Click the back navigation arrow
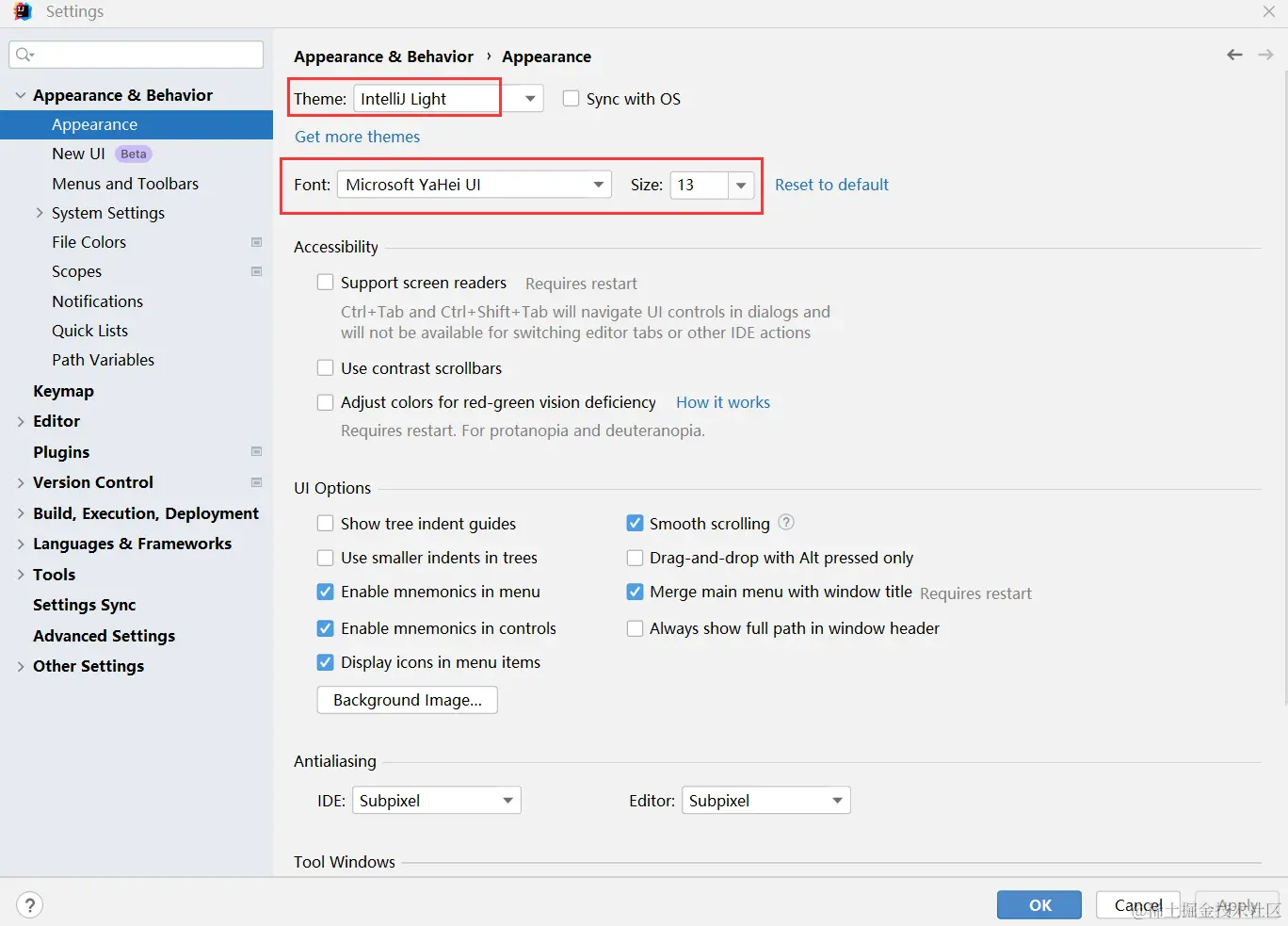This screenshot has width=1288, height=926. [x=1234, y=56]
